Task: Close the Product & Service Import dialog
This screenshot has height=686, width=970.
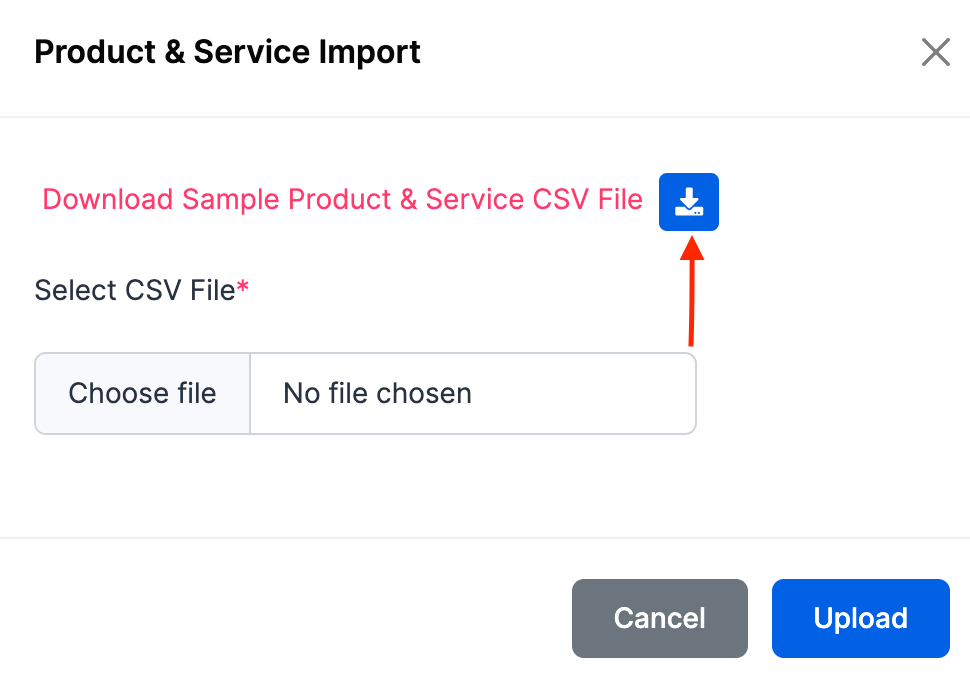Action: [935, 52]
